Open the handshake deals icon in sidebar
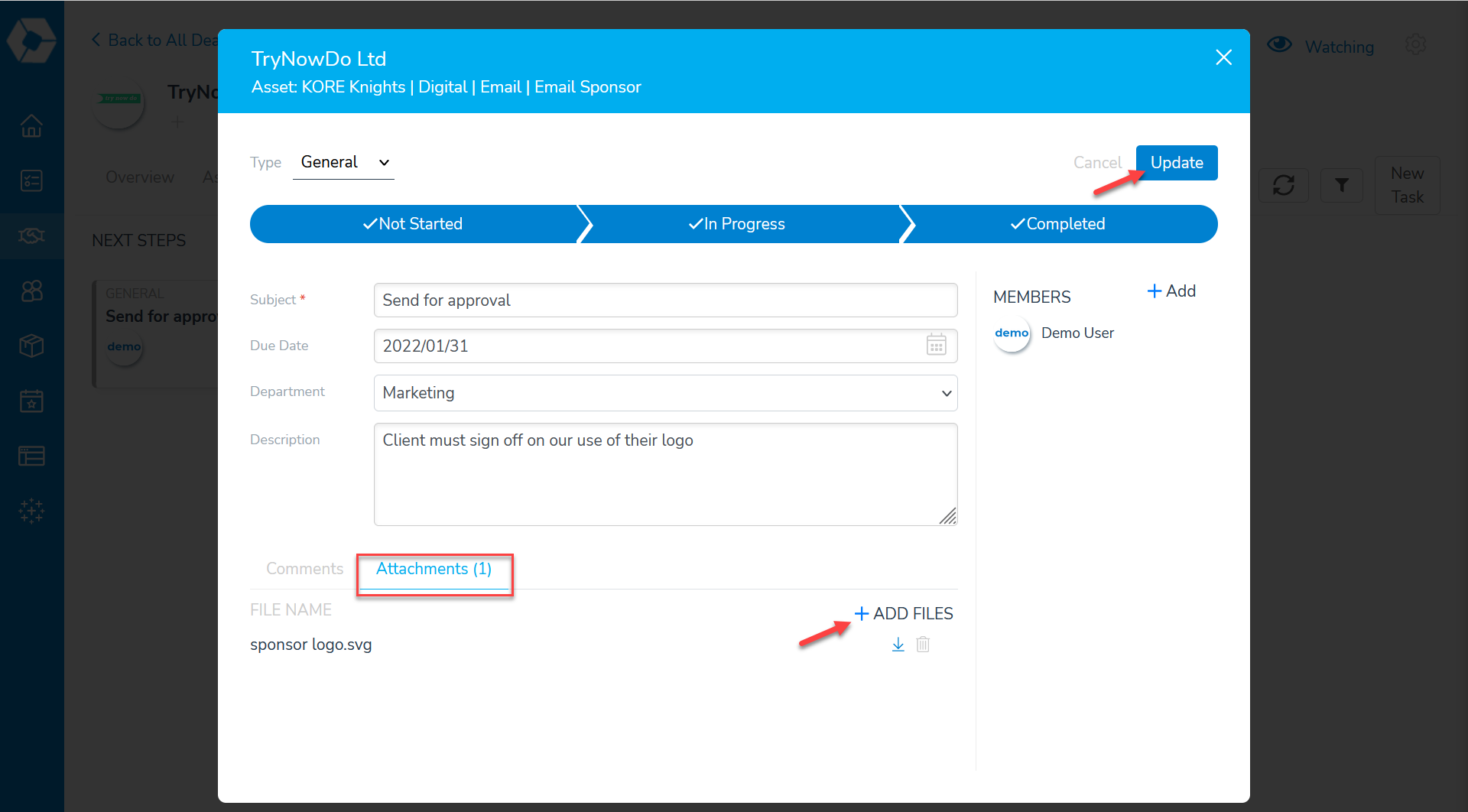The width and height of the screenshot is (1468, 812). coord(31,235)
